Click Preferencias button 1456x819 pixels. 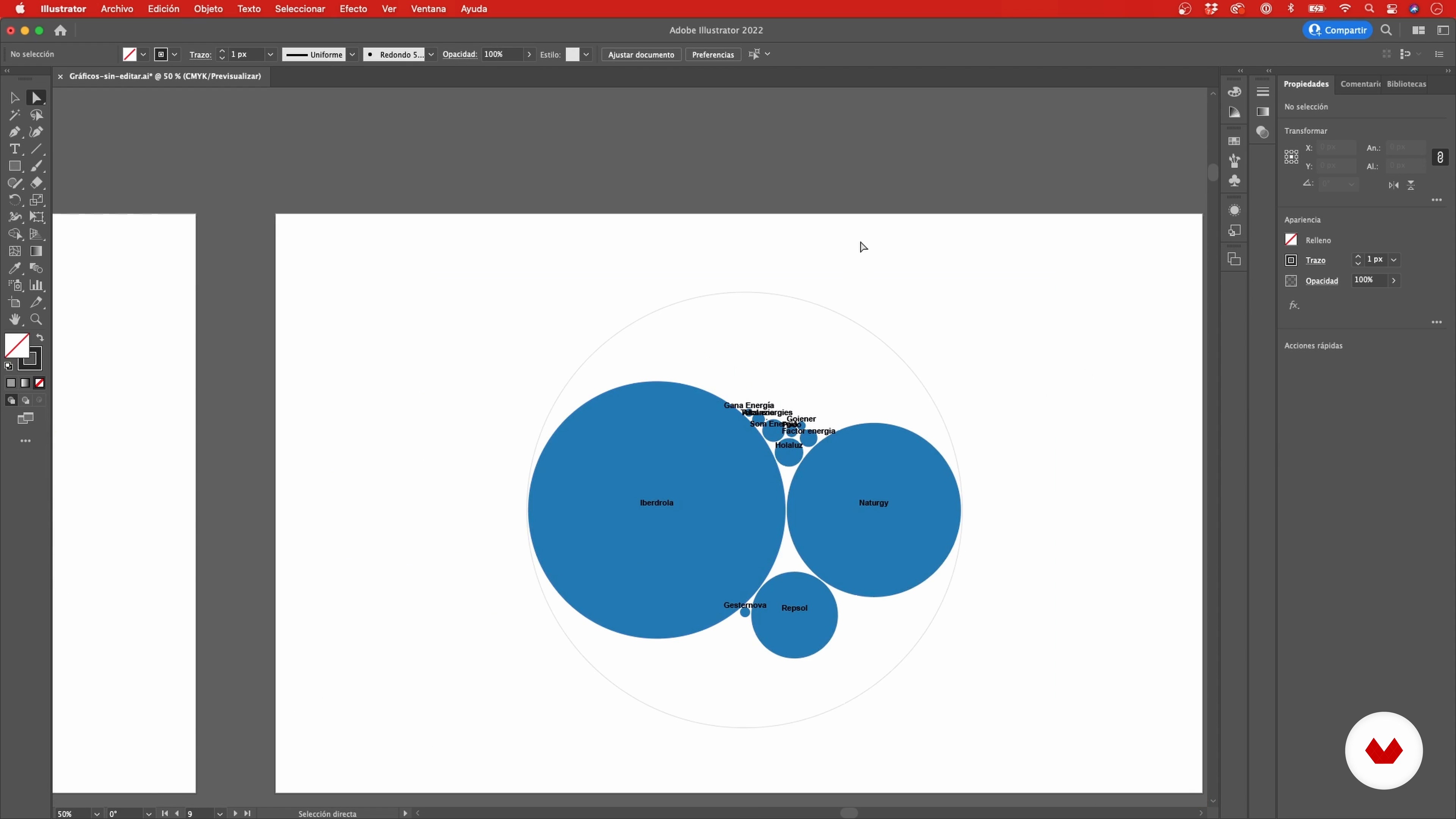click(713, 54)
